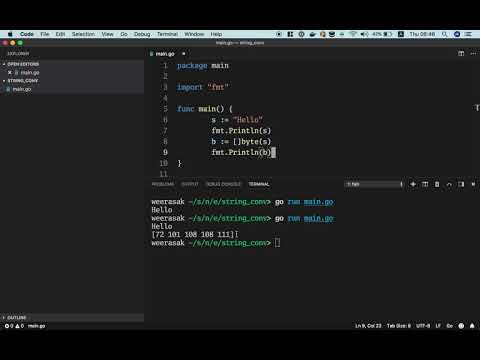Click the clock showing Thu 08:48
Image resolution: width=480 pixels, height=360 pixels.
coord(422,34)
